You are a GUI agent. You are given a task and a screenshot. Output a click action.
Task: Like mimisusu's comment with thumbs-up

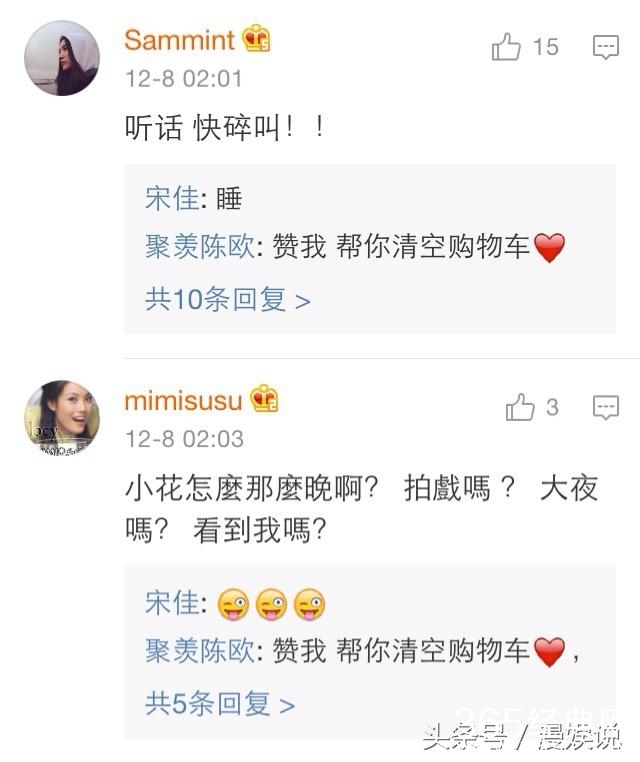click(x=520, y=407)
